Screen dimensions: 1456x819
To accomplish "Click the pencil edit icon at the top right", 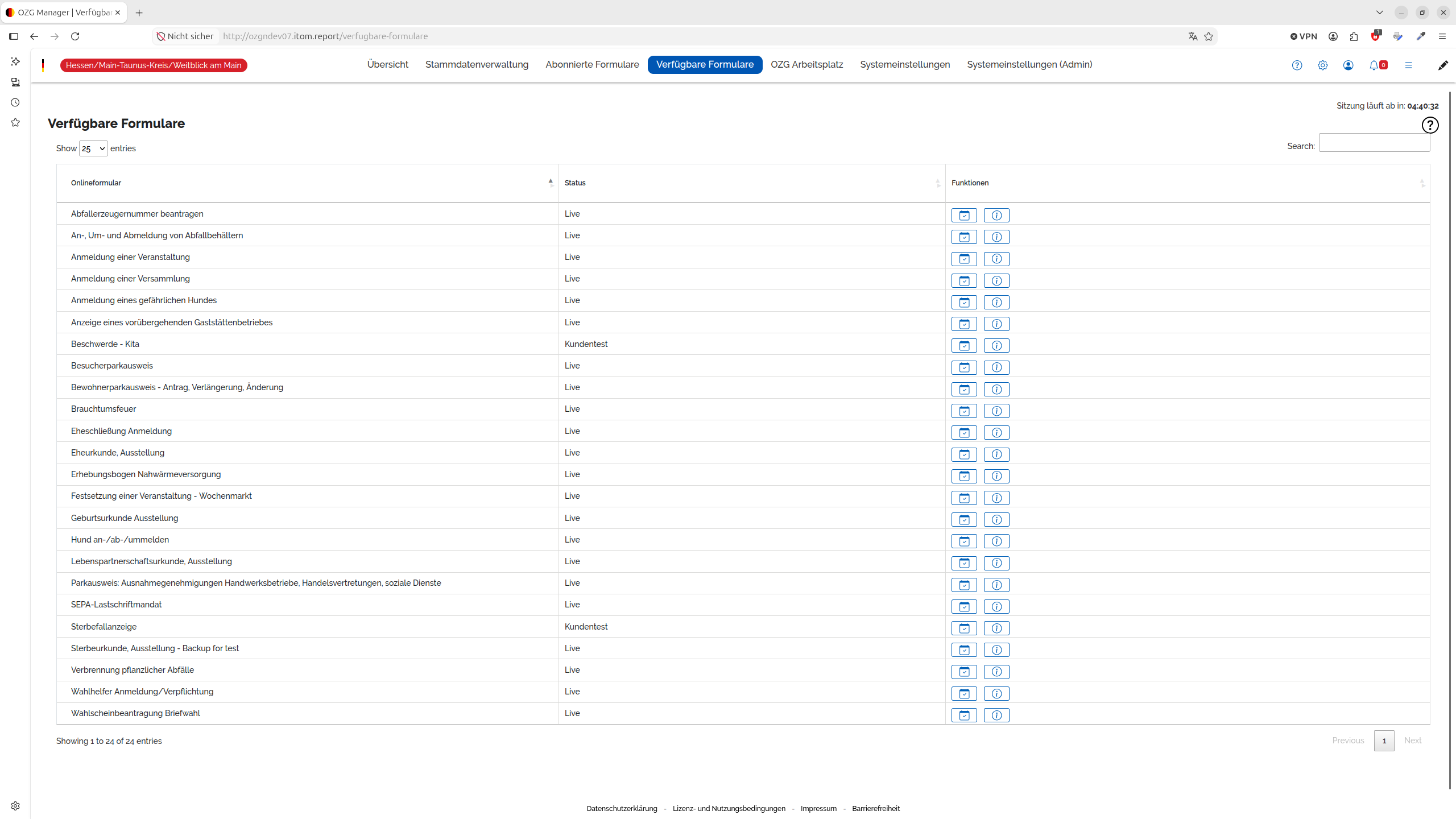I will pyautogui.click(x=1443, y=65).
